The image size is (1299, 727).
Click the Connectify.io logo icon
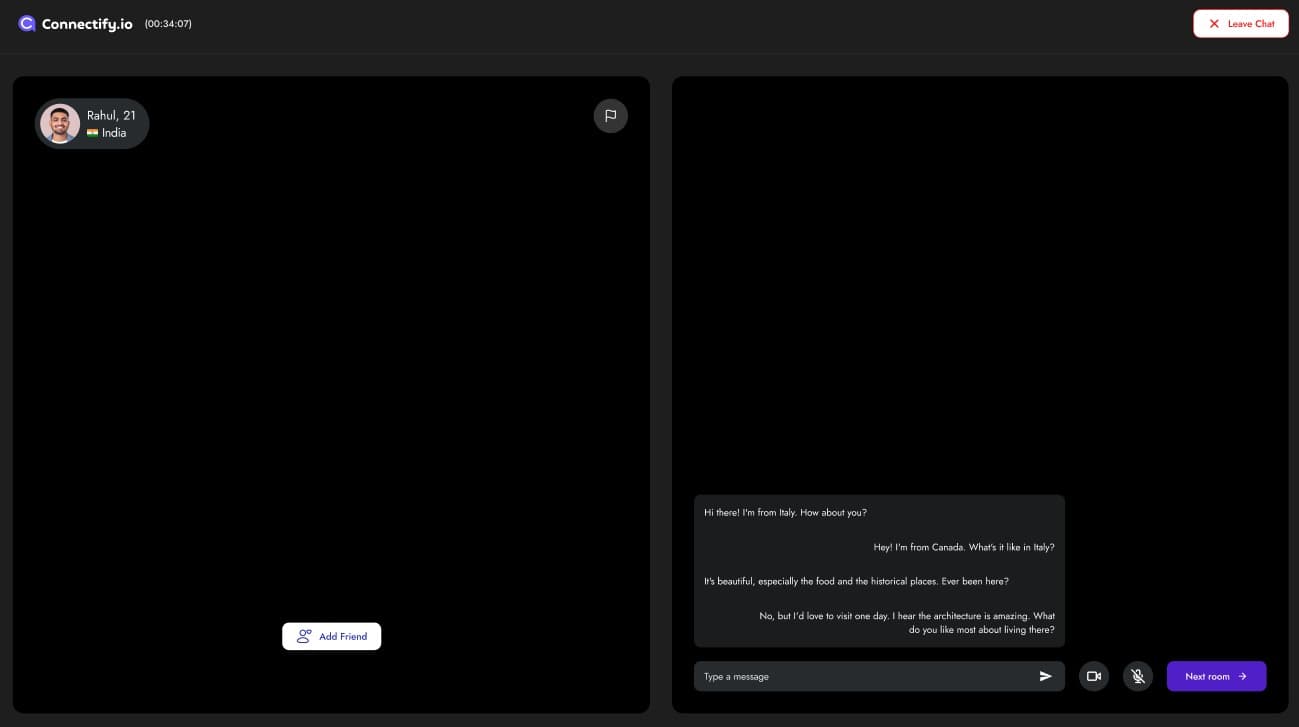point(27,23)
